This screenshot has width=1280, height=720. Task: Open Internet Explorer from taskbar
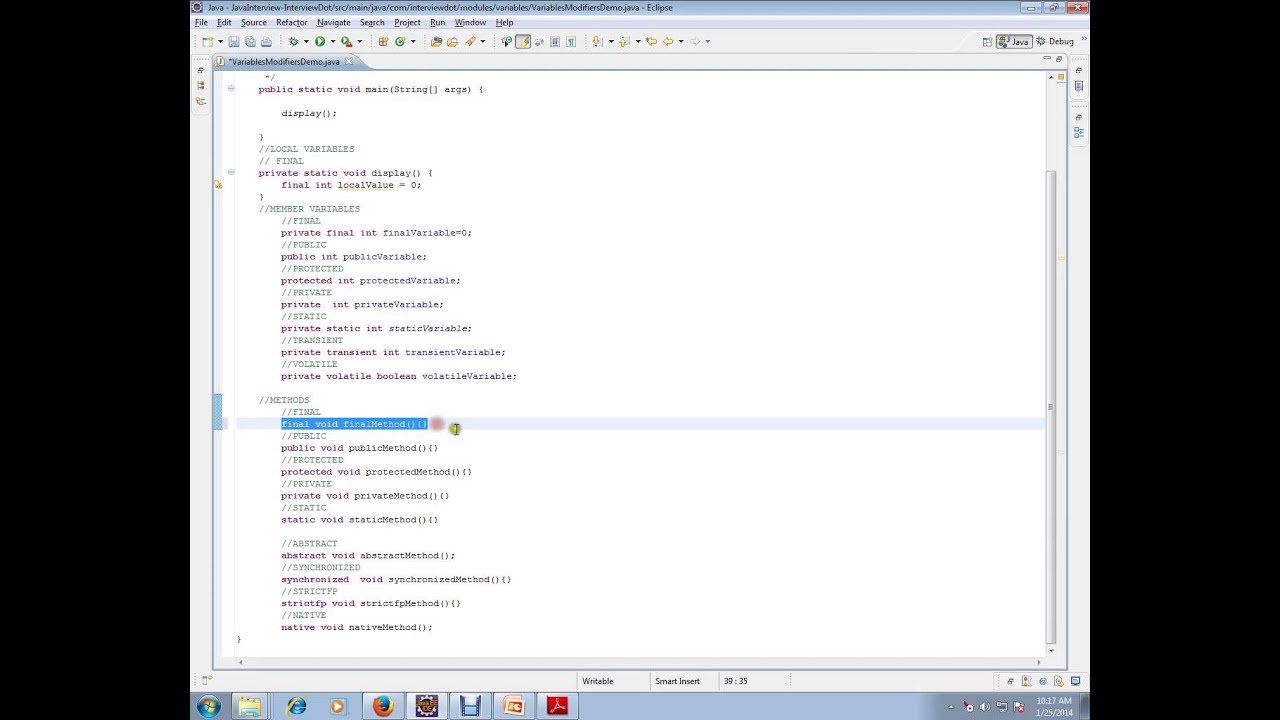click(297, 707)
